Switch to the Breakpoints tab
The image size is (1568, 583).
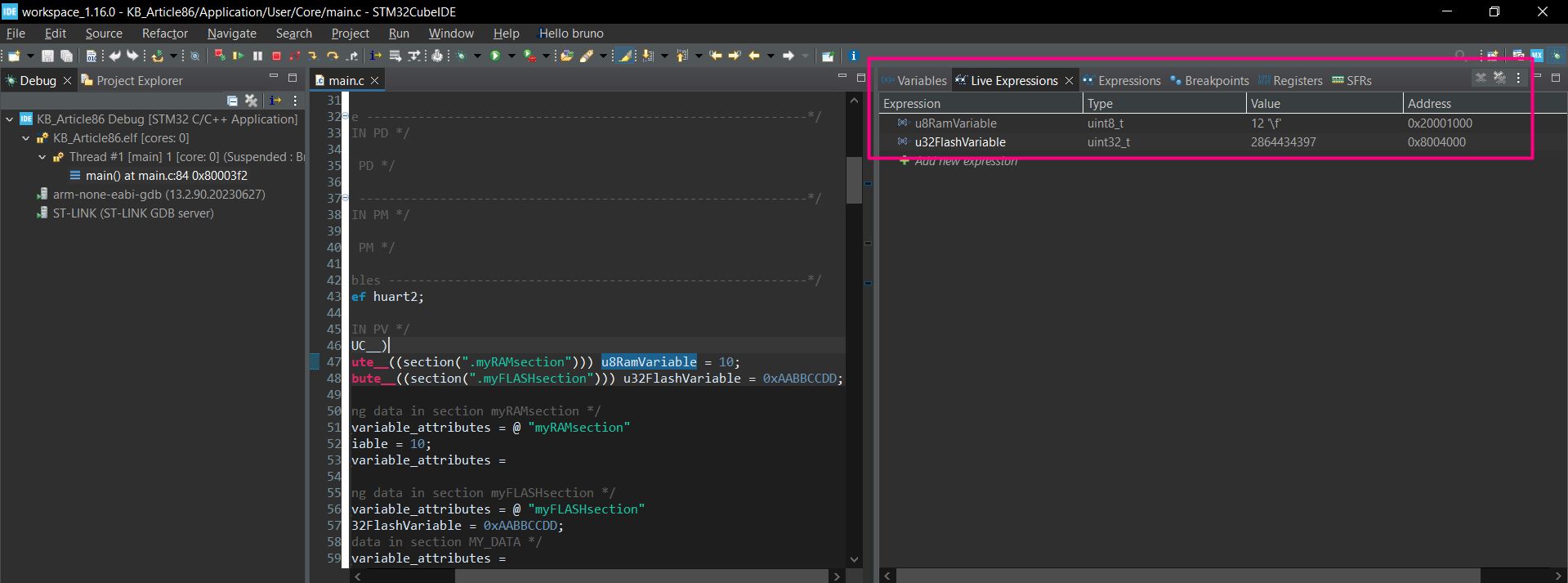coord(1216,80)
